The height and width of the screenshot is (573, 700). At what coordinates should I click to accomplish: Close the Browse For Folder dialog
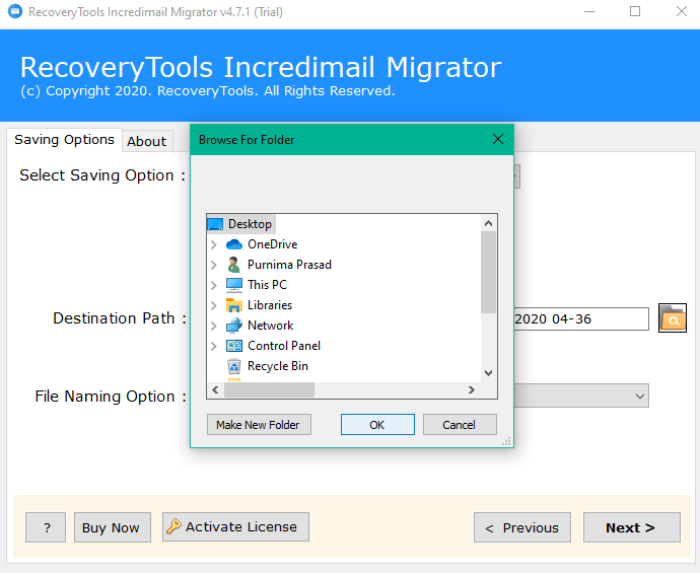click(498, 140)
